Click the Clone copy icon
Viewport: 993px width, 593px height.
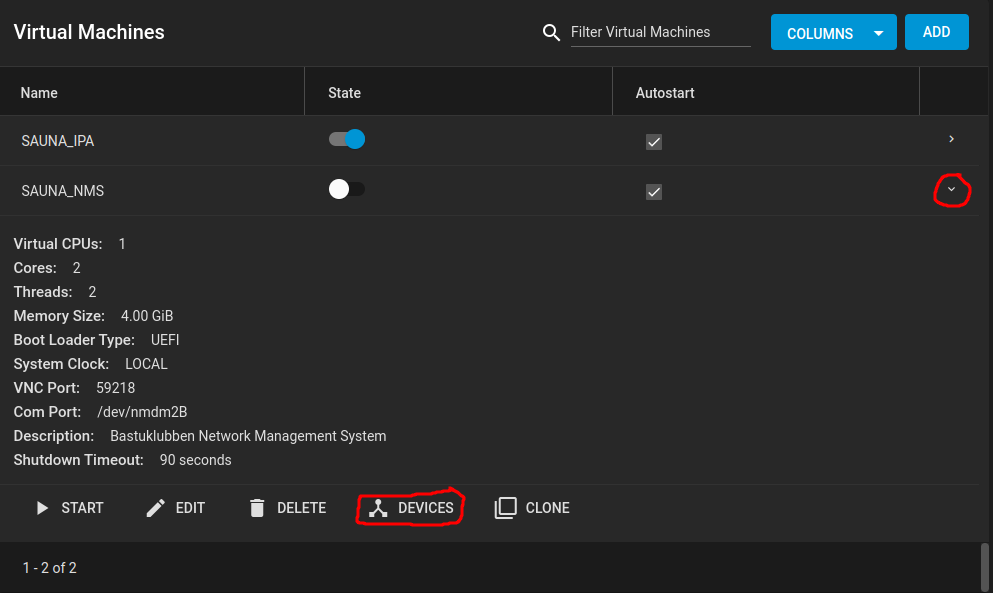pos(505,508)
